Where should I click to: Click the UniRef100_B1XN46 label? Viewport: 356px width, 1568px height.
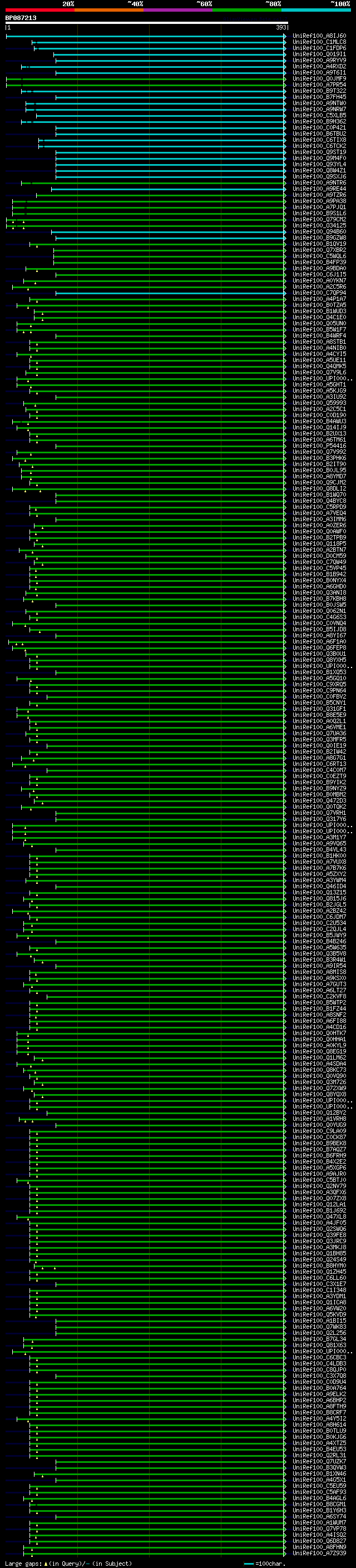pyautogui.click(x=319, y=1474)
